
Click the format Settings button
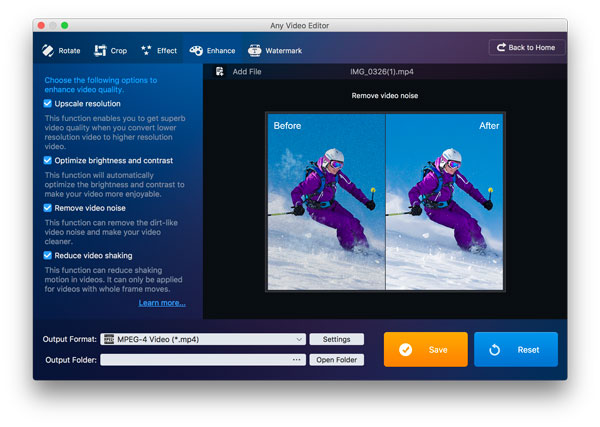pos(336,339)
